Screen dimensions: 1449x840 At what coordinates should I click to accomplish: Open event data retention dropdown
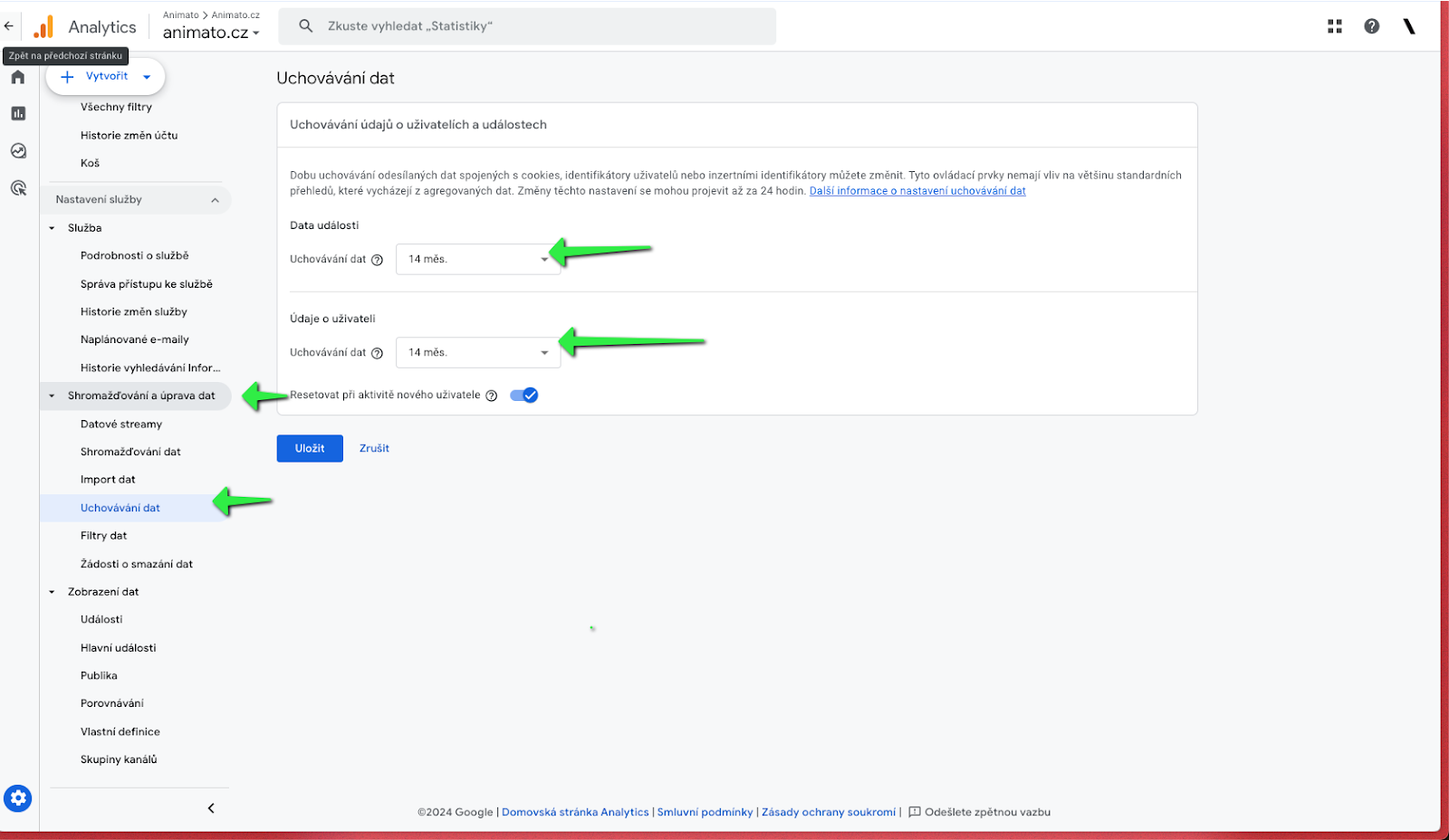tap(478, 259)
